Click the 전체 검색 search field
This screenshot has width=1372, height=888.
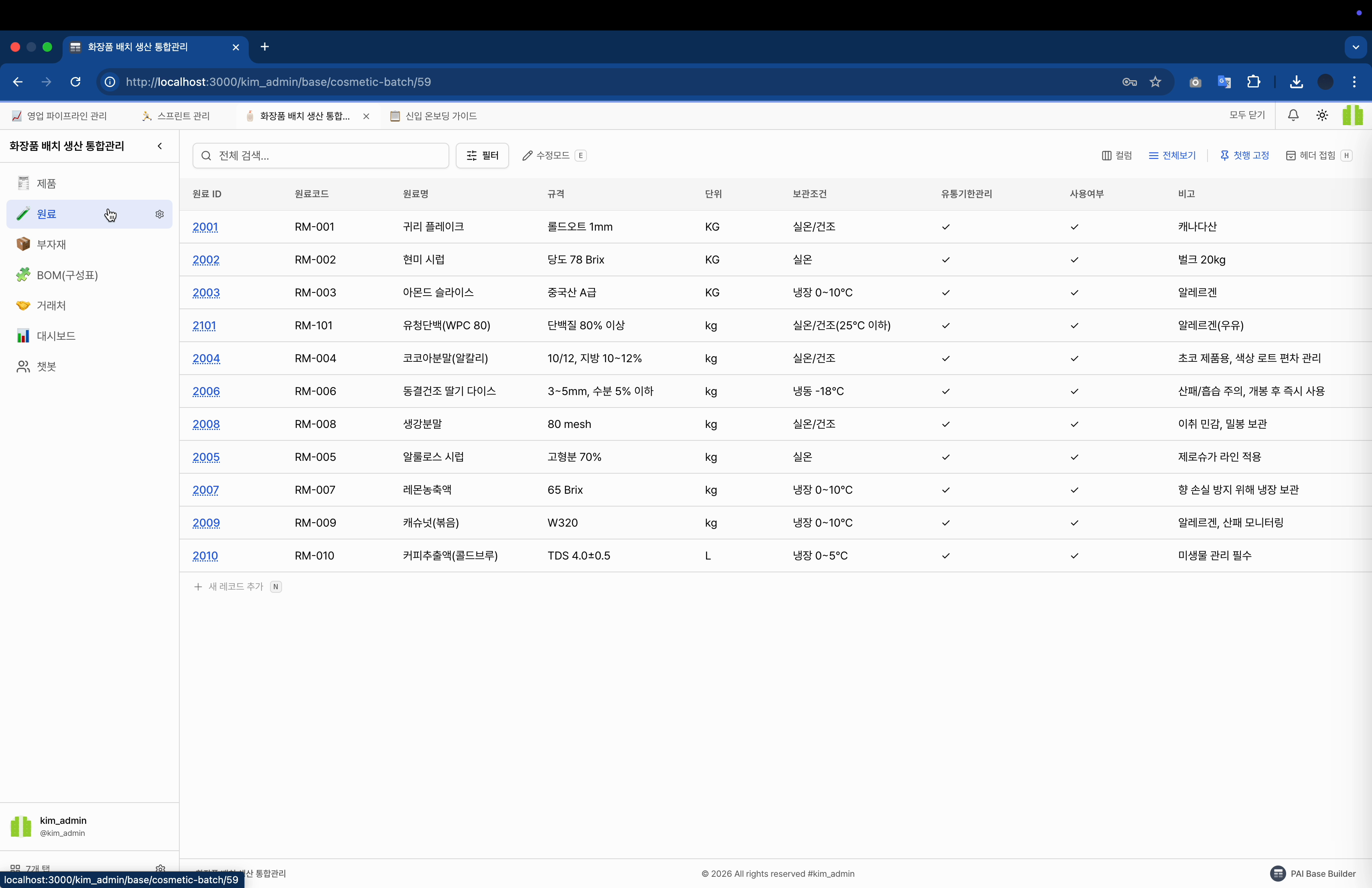[329, 156]
